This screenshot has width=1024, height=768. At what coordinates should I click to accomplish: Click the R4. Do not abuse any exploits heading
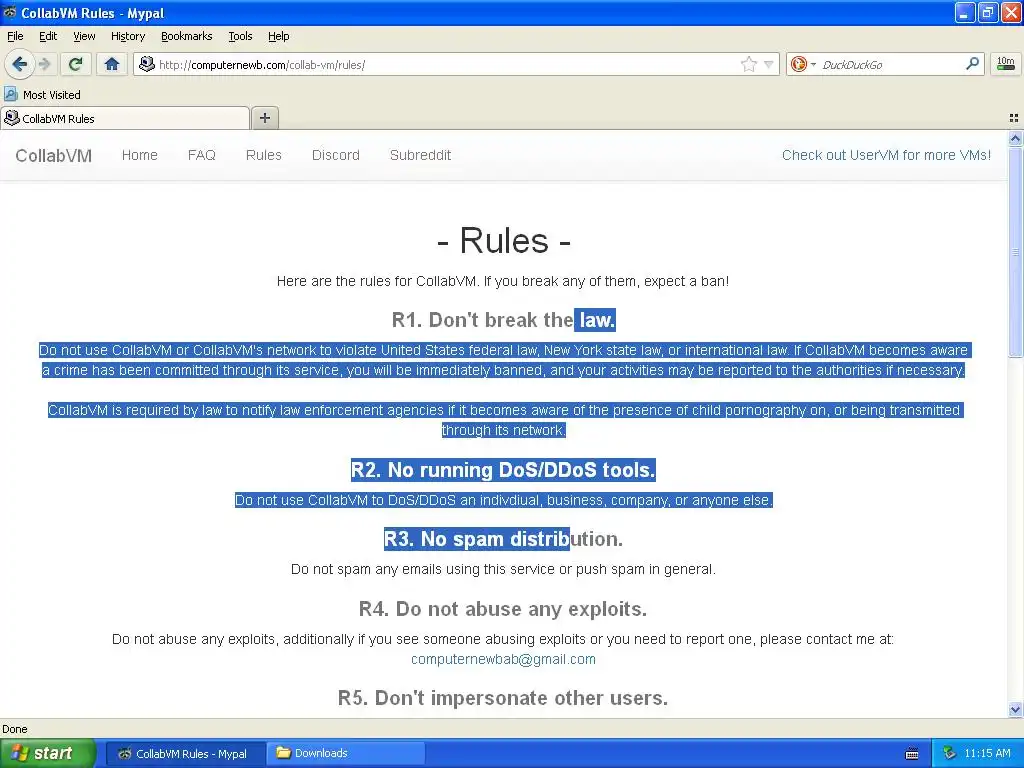pyautogui.click(x=503, y=609)
